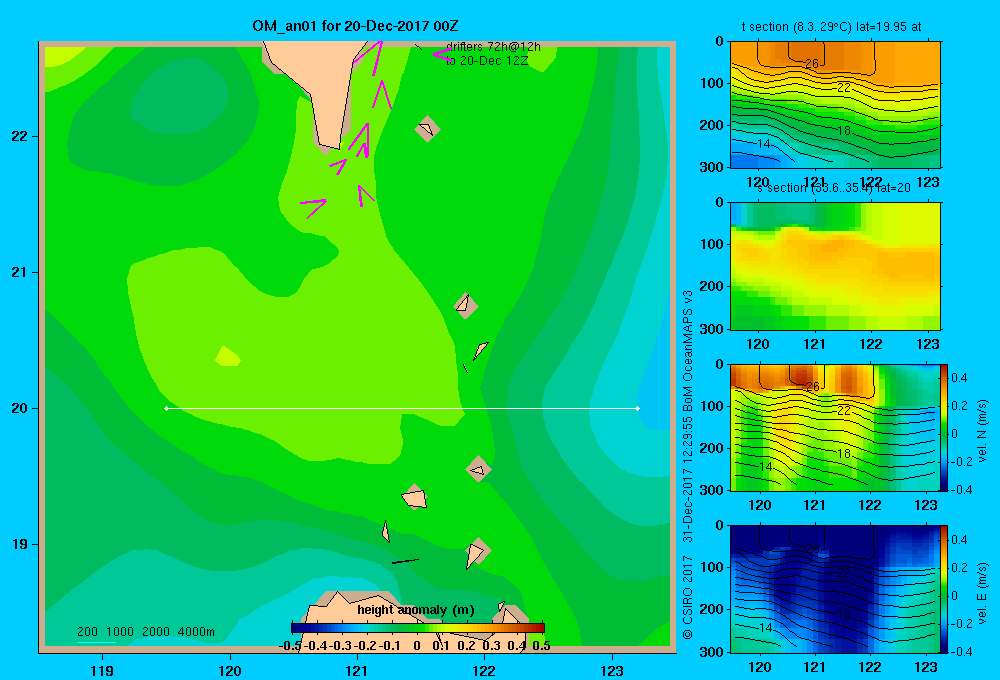The height and width of the screenshot is (680, 1000).
Task: Click the 22 contour label in vel. N section
Action: [843, 411]
